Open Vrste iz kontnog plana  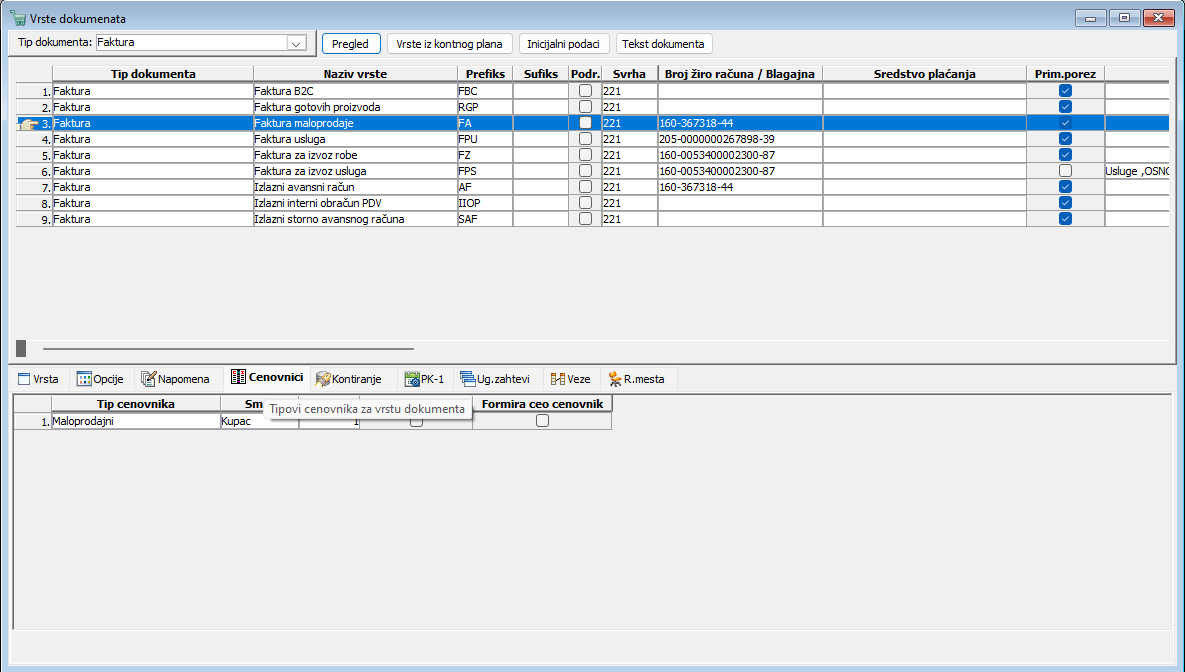pyautogui.click(x=450, y=44)
